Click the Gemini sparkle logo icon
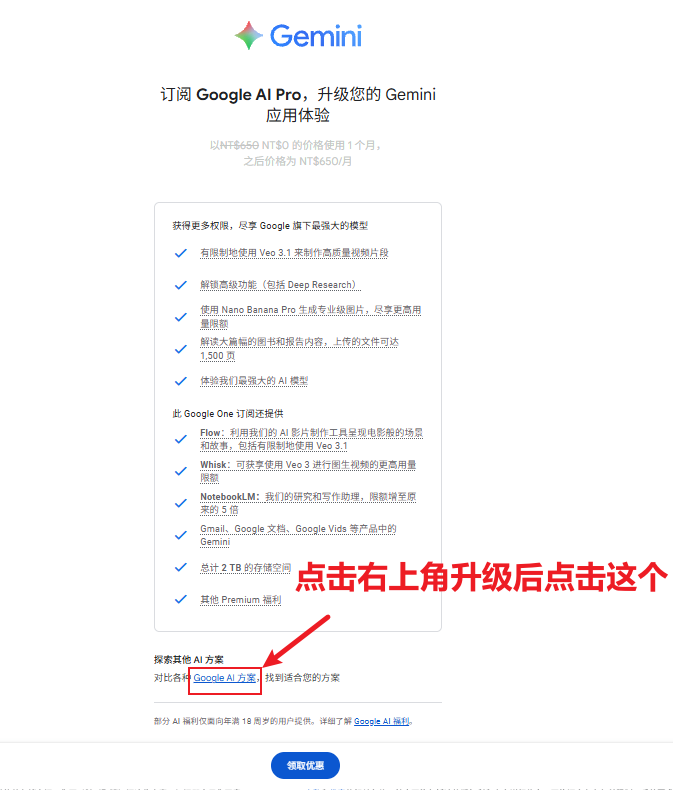Image resolution: width=673 pixels, height=790 pixels. (x=249, y=35)
